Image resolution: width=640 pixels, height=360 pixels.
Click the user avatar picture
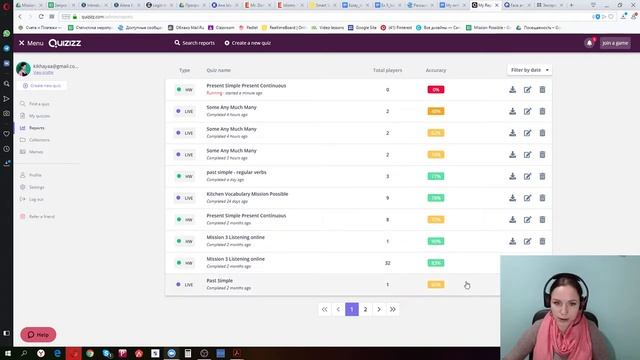[23, 69]
